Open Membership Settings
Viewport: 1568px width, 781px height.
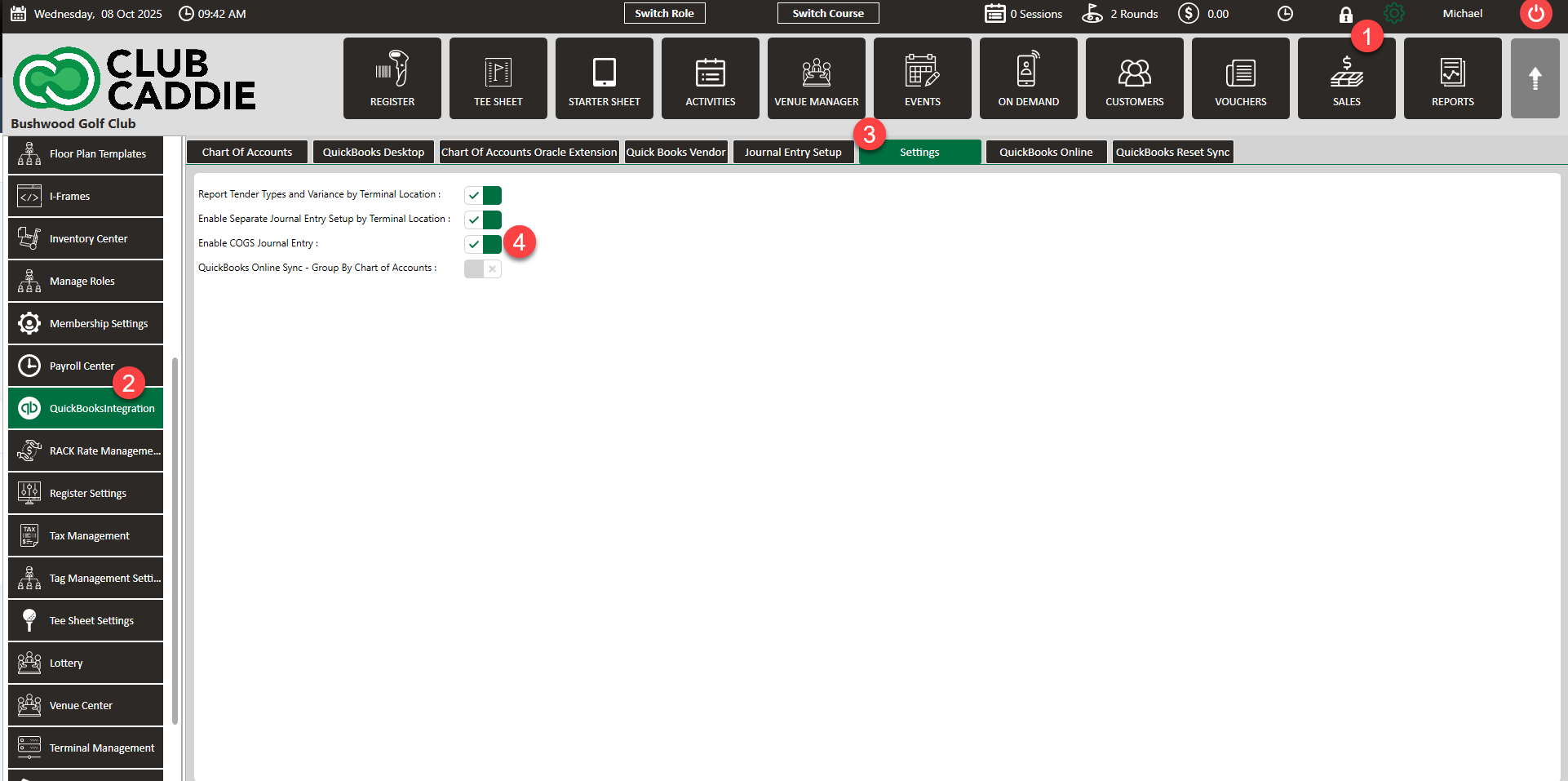coord(86,323)
